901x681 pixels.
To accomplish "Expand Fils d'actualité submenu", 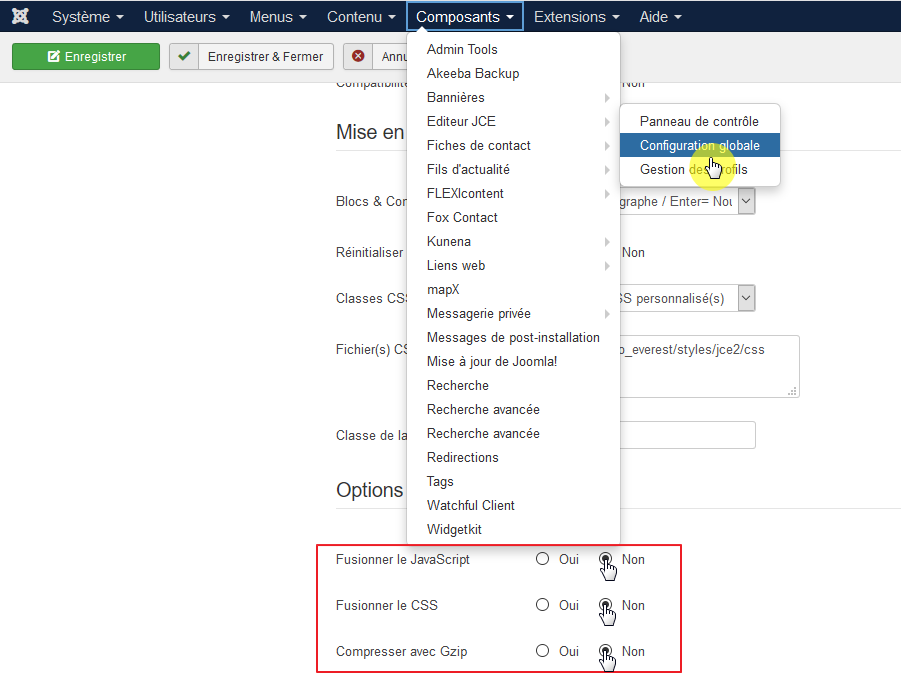I will point(513,170).
